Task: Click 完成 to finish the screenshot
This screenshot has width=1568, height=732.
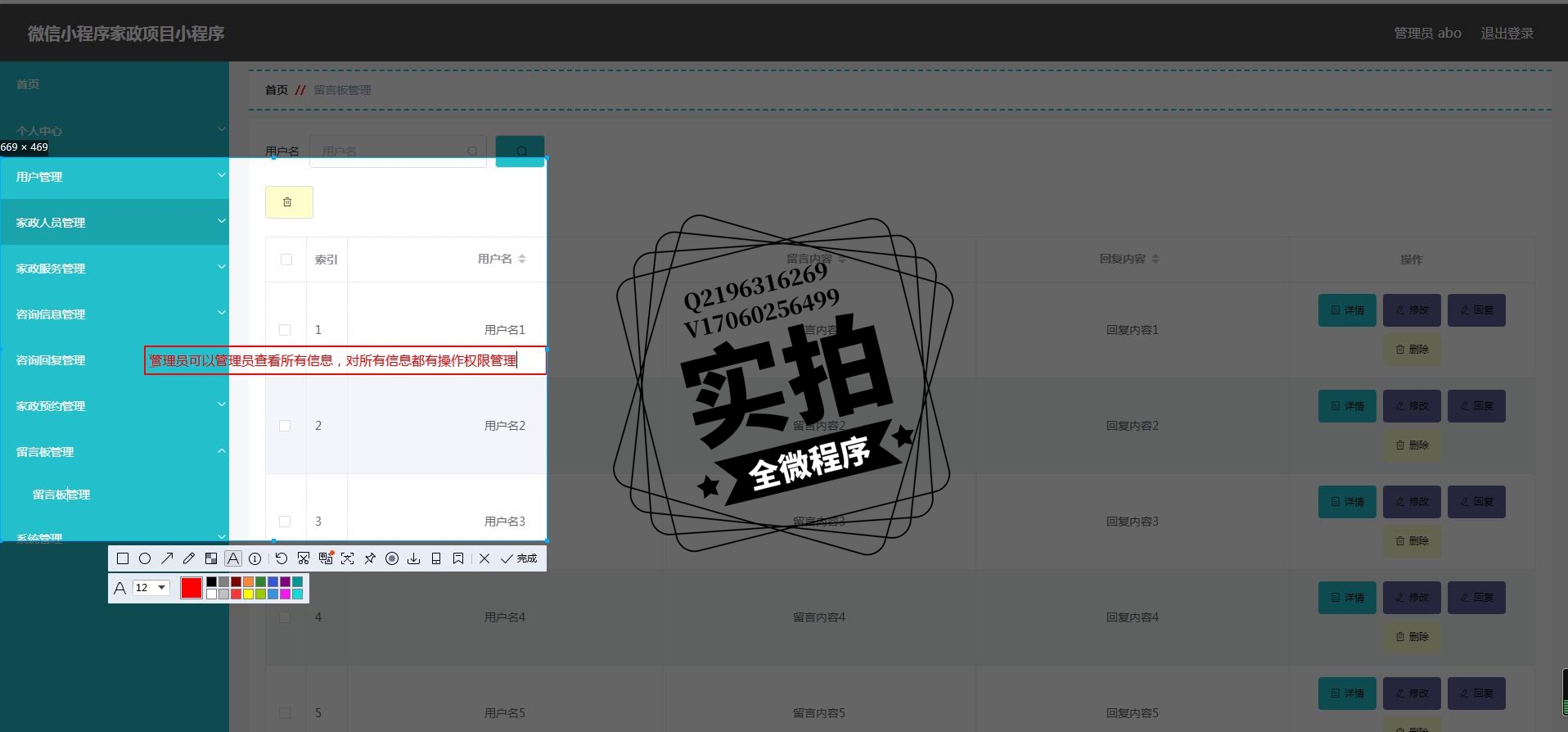Action: click(x=519, y=558)
